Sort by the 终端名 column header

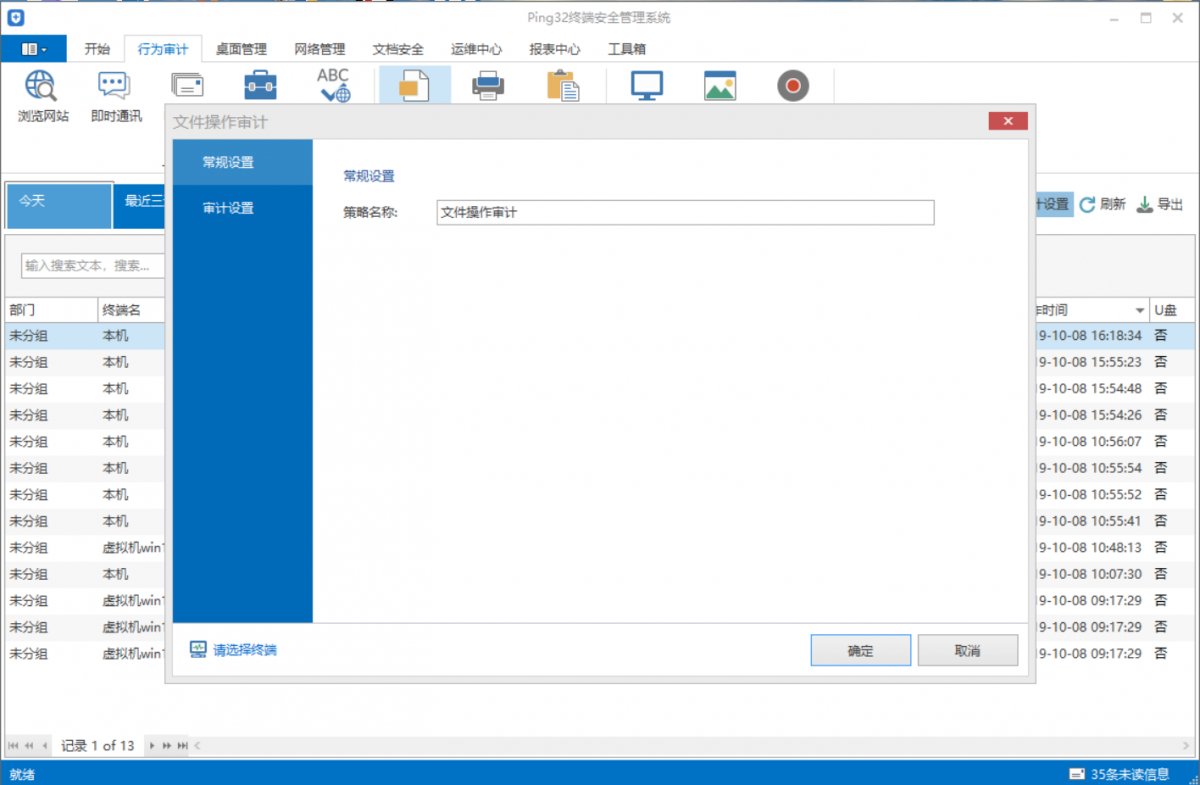131,310
